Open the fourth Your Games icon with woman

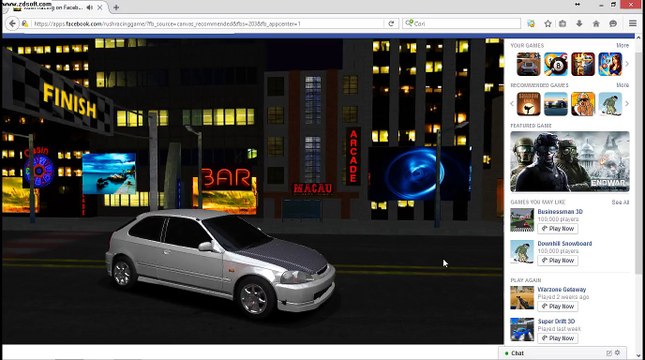click(610, 64)
